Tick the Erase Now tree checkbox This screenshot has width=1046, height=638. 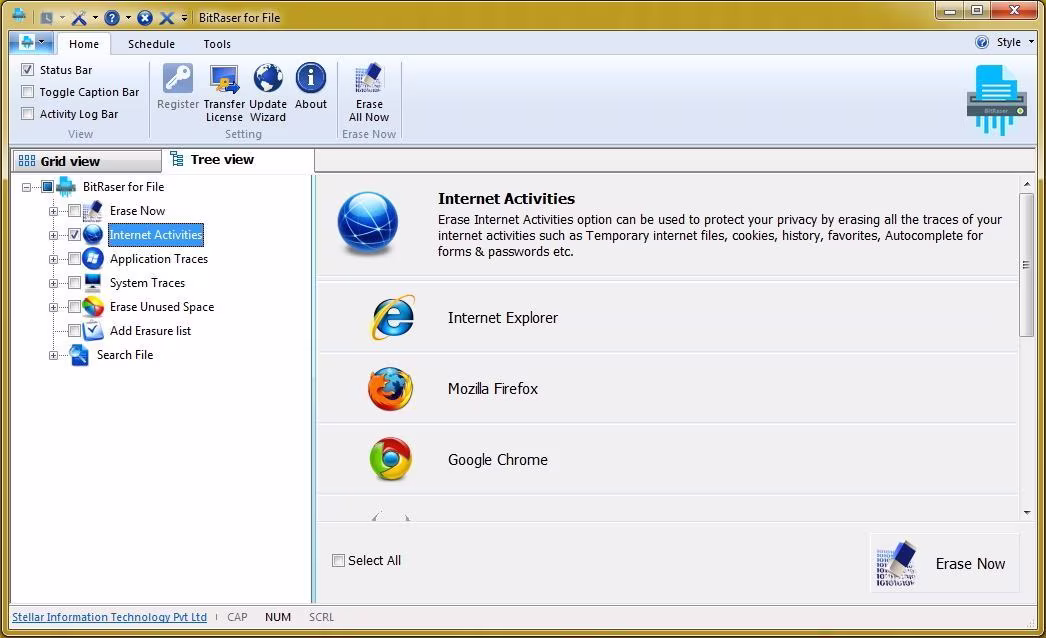74,211
